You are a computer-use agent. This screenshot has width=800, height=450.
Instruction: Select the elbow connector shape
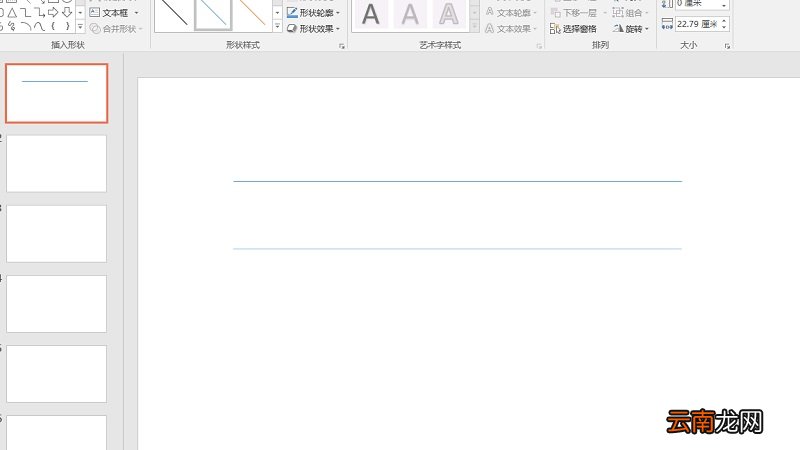[26, 13]
